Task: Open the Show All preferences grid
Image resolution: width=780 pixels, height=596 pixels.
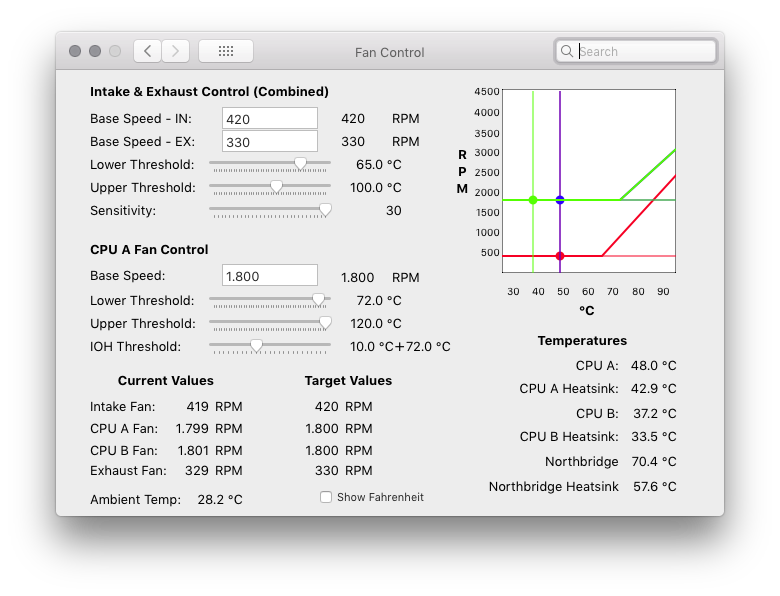Action: click(226, 51)
